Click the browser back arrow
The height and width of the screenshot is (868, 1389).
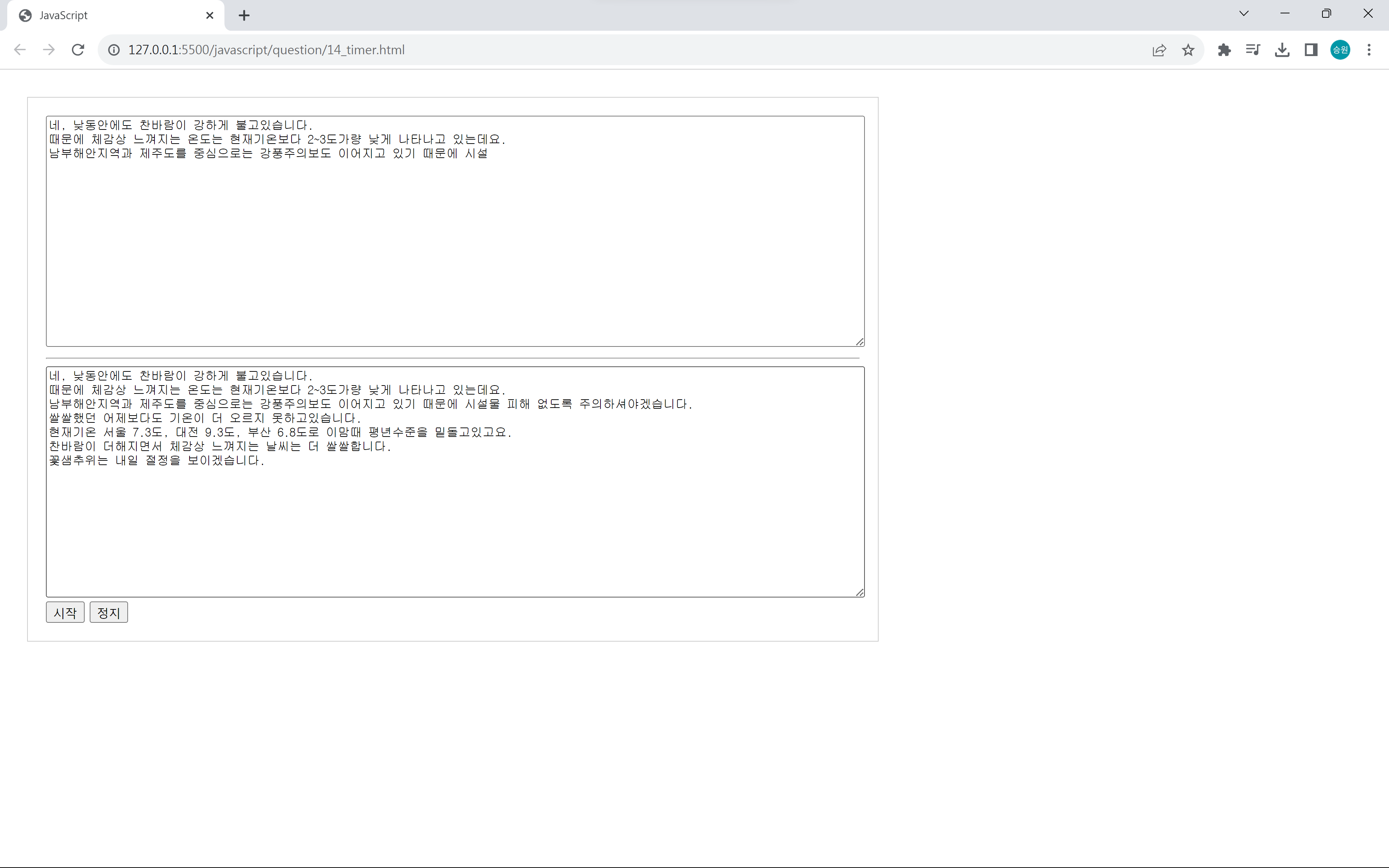click(20, 50)
